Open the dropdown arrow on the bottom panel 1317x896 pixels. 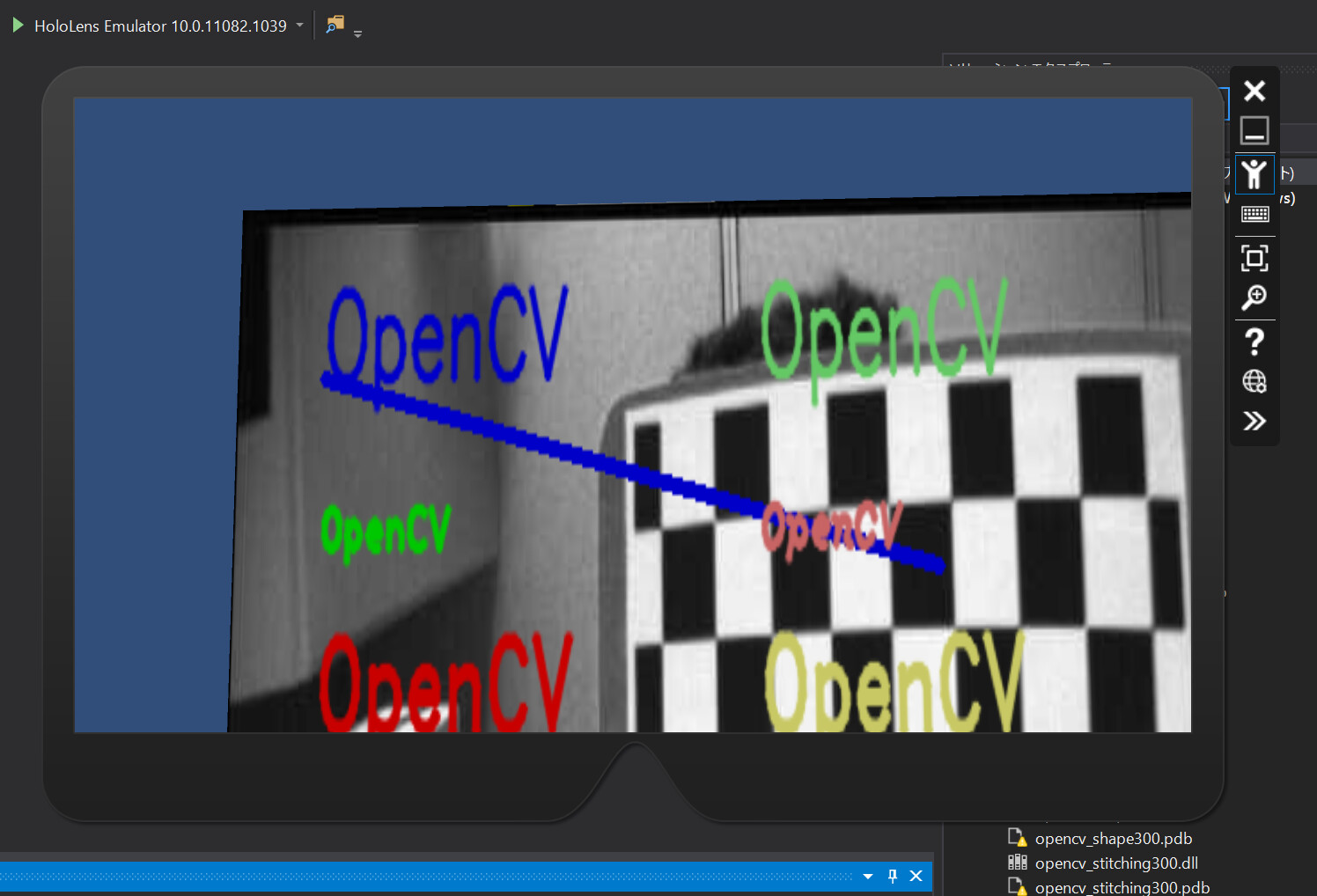[868, 876]
